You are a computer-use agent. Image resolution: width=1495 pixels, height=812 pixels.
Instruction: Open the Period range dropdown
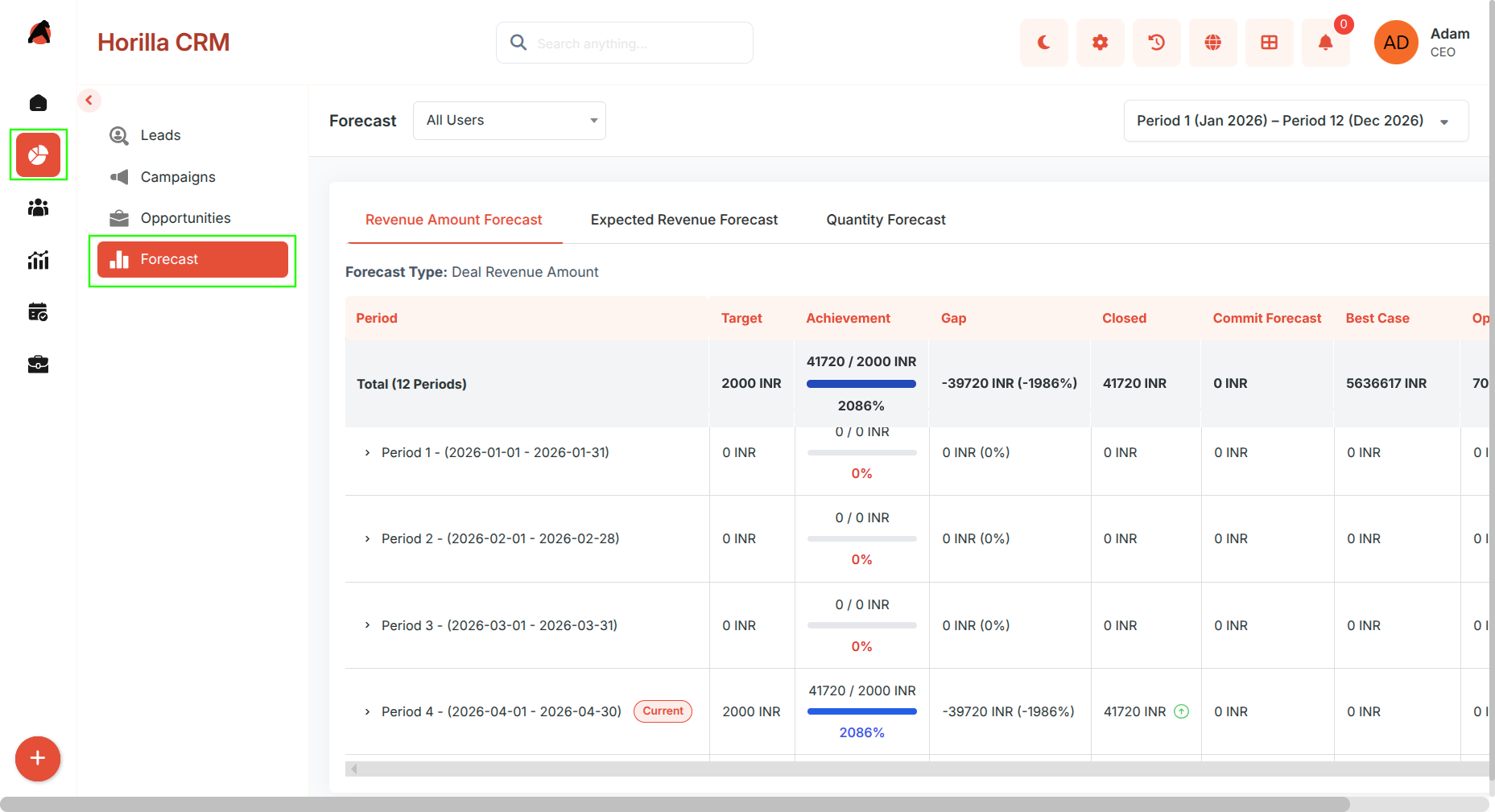coord(1296,121)
